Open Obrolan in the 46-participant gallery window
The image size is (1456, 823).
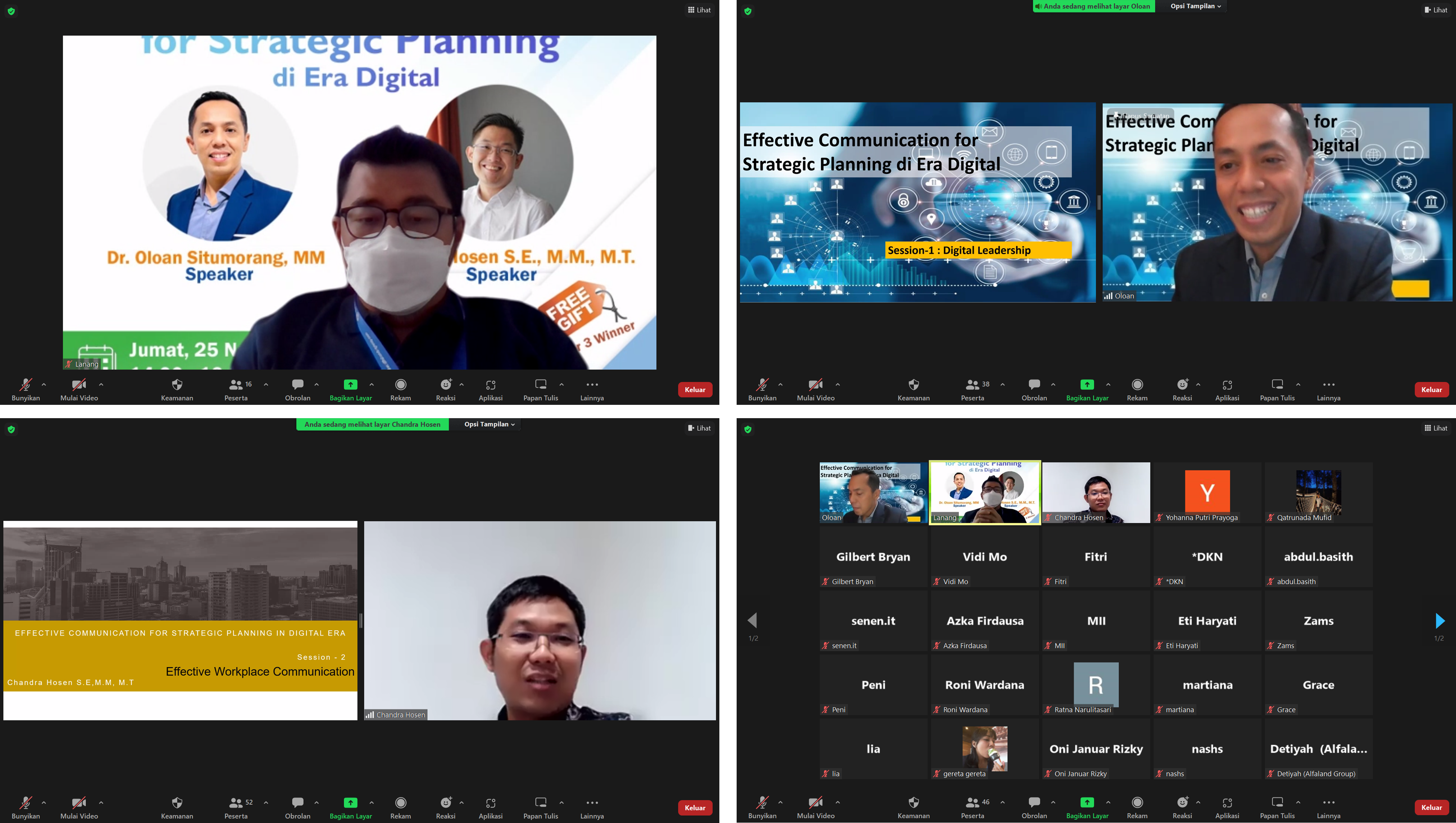point(1034,808)
